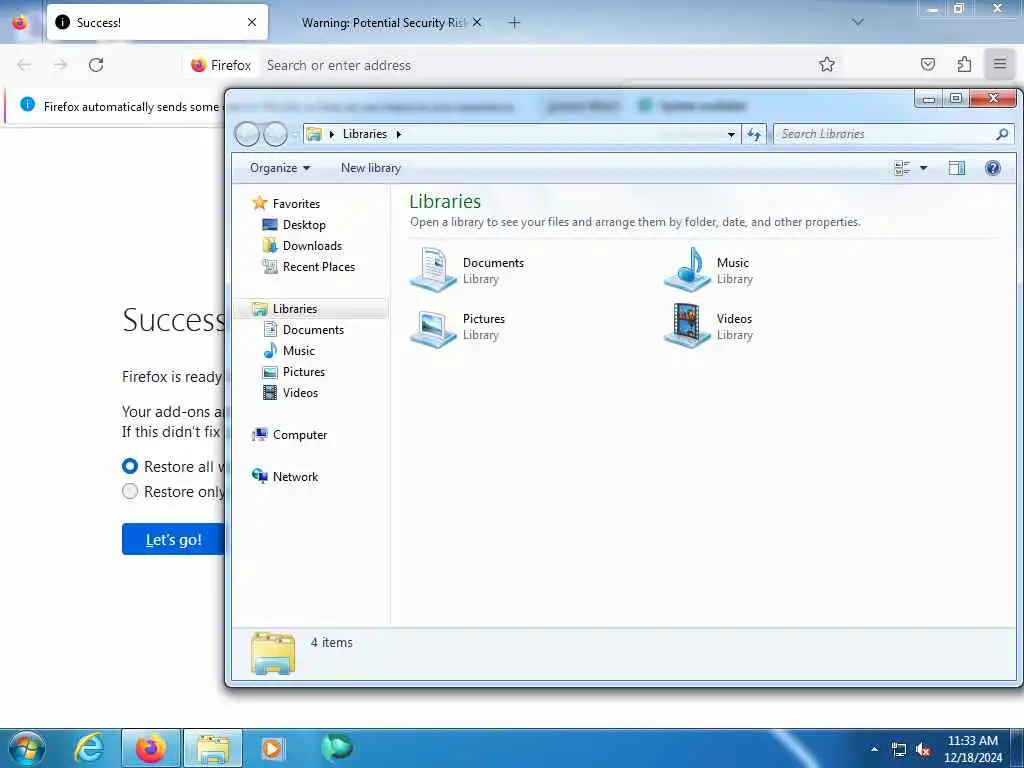Click Windows Explorer taskbar icon
Viewport: 1024px width, 768px height.
pos(213,748)
